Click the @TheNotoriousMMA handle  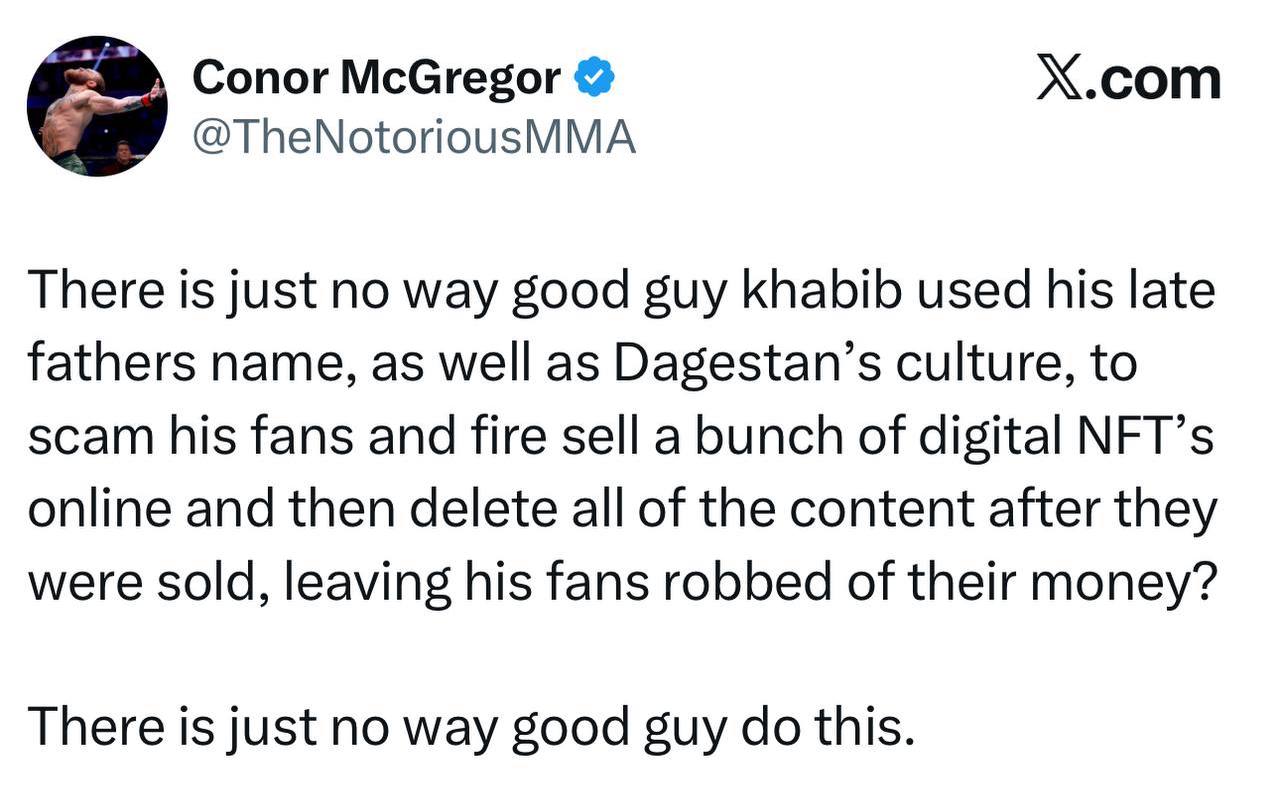pos(413,138)
